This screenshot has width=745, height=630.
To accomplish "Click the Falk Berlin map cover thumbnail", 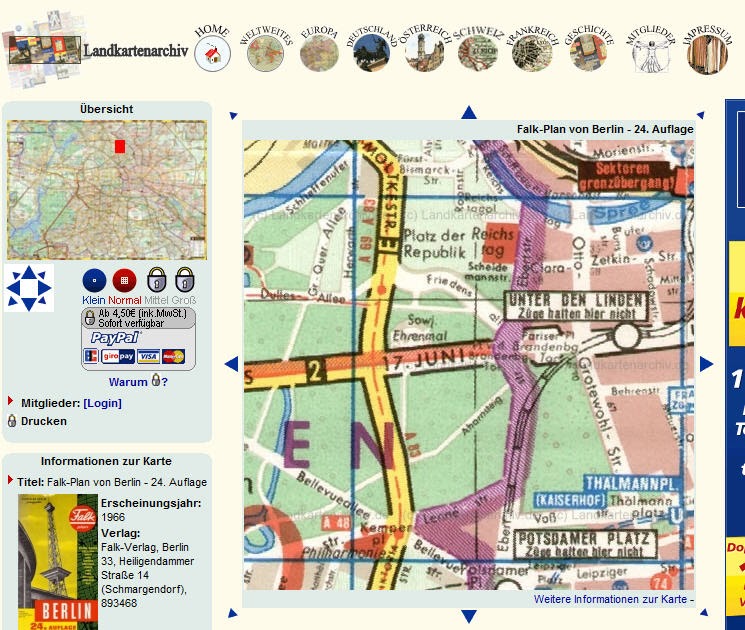I will 58,562.
